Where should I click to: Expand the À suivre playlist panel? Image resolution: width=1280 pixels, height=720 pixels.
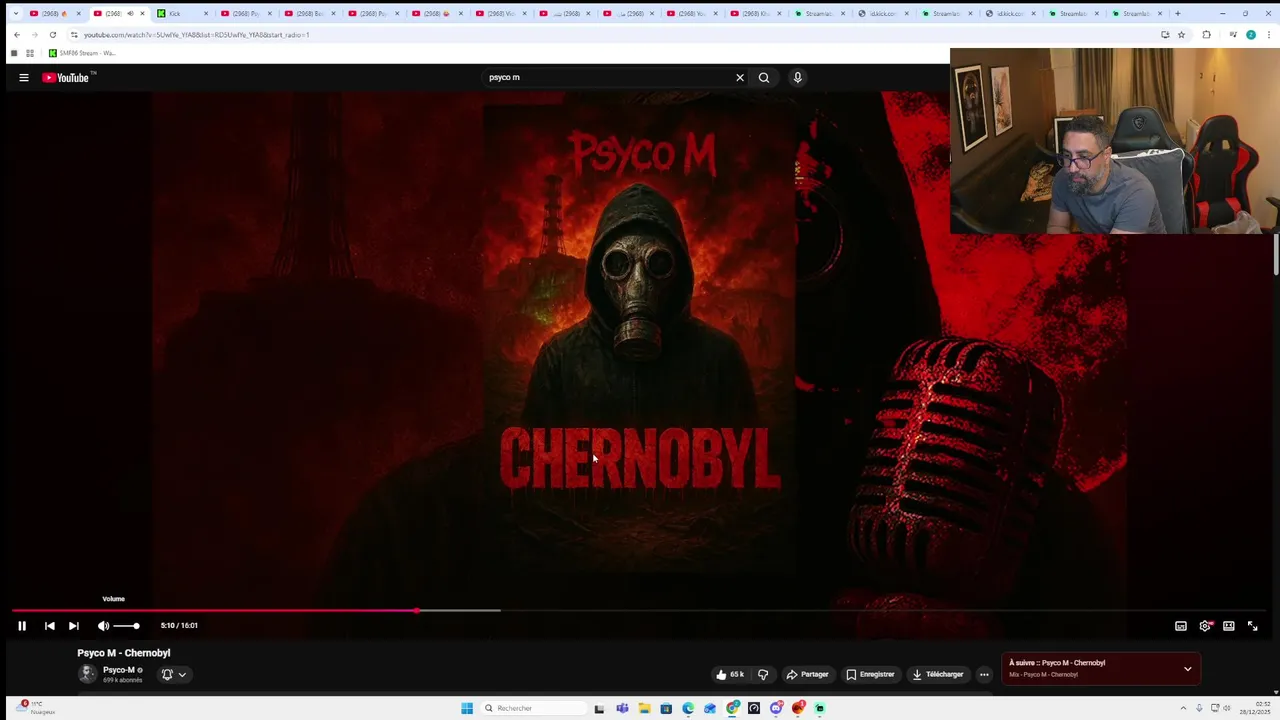(1187, 669)
